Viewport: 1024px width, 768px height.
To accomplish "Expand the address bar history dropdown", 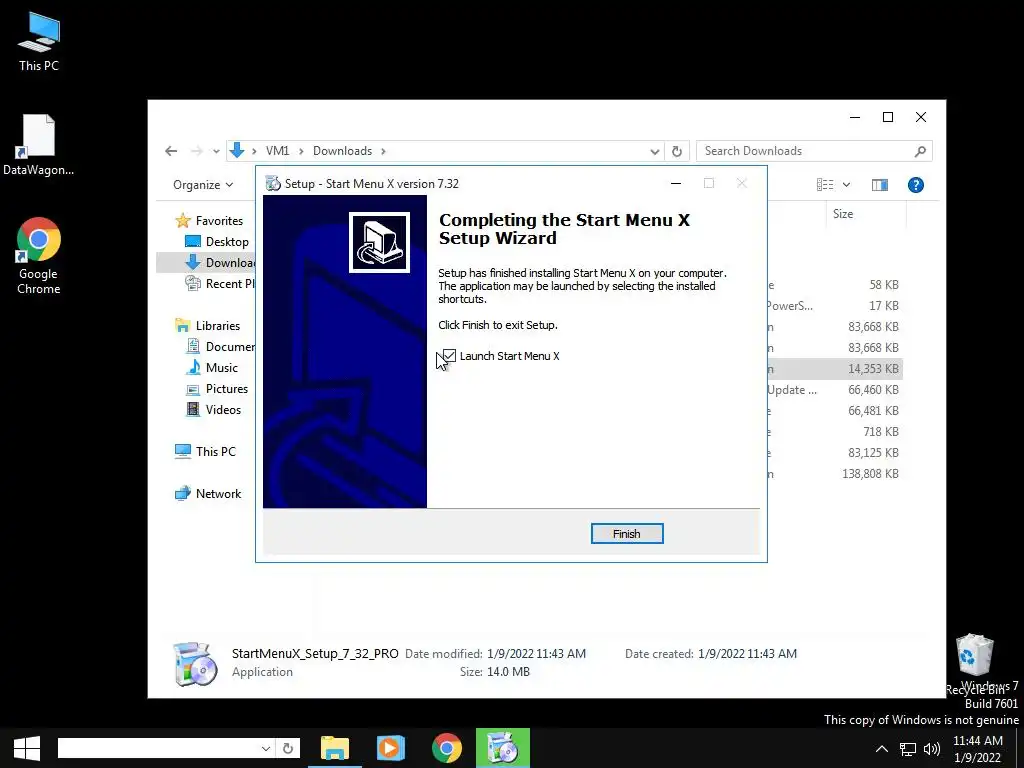I will 654,151.
